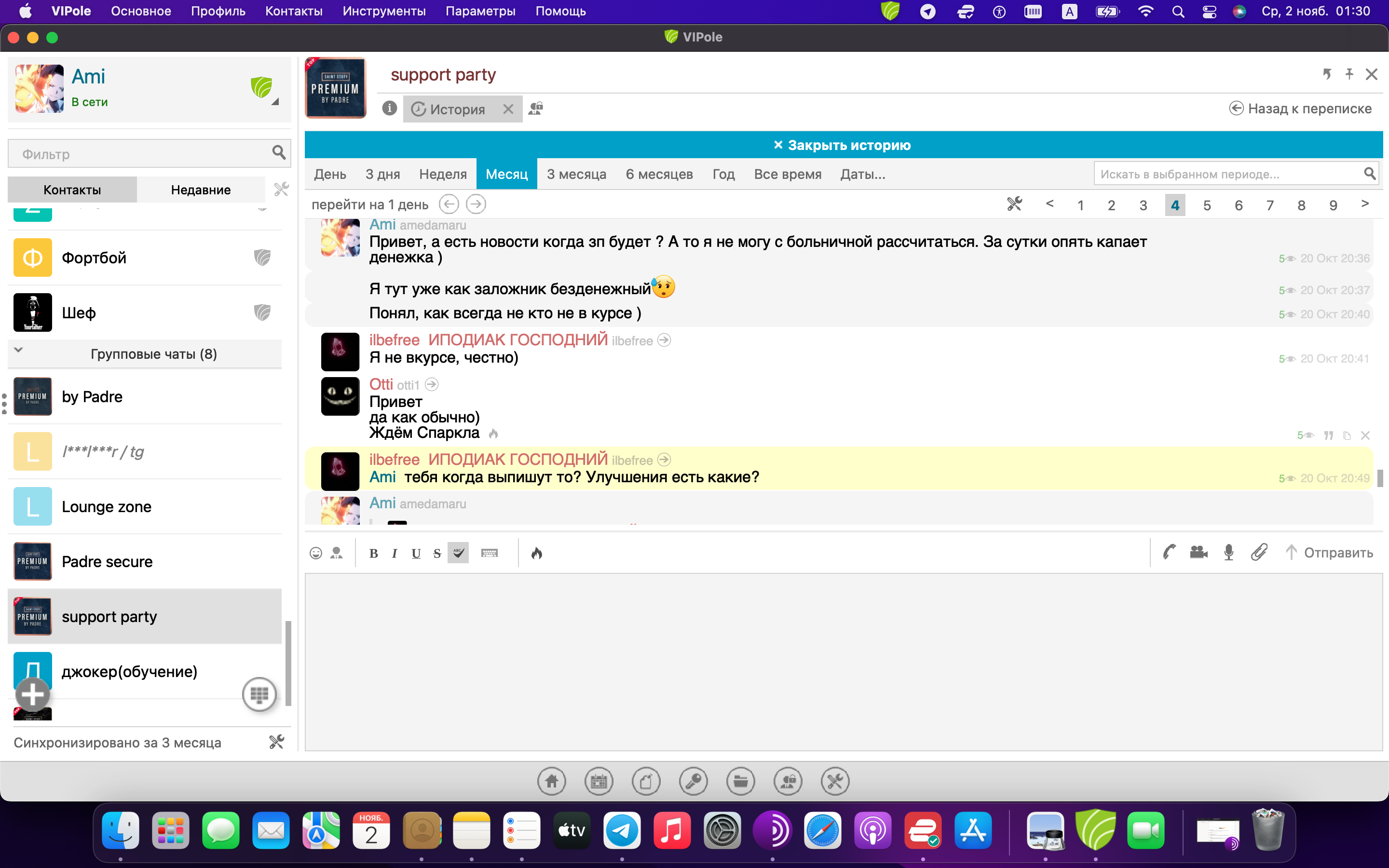Toggle bold formatting
Screen dimensions: 1389x868
(374, 554)
